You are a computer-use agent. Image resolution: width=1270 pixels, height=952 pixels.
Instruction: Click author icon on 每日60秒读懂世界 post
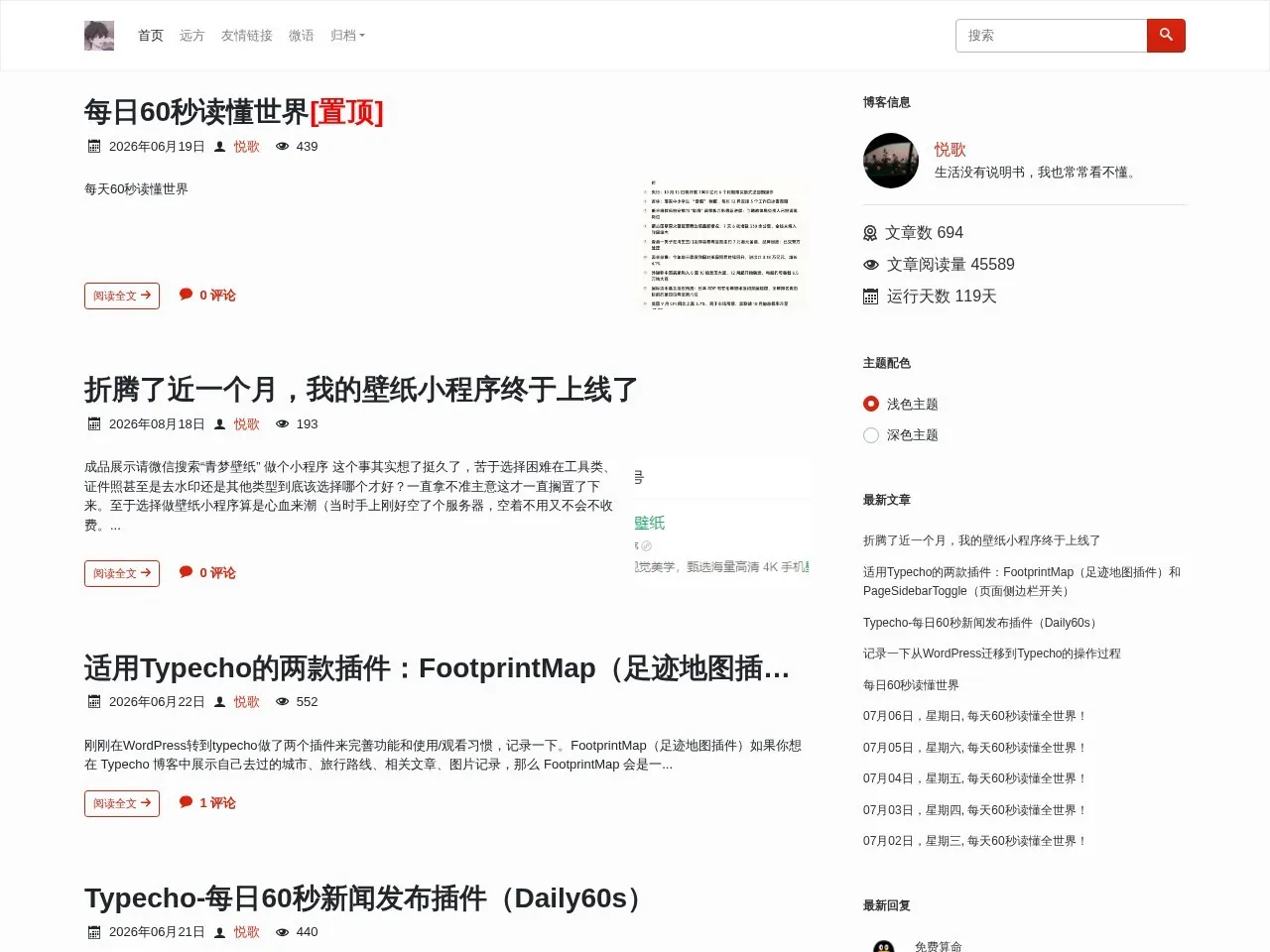pyautogui.click(x=220, y=147)
